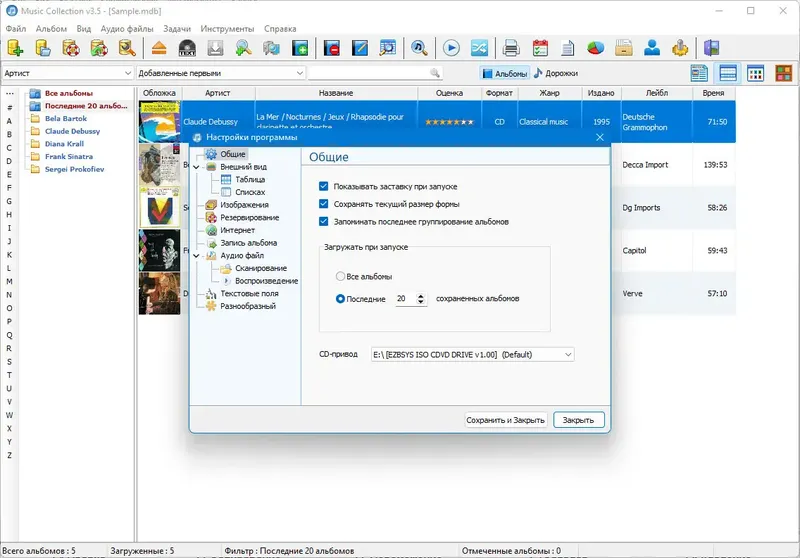Open the 'Справка' menu
The height and width of the screenshot is (558, 800).
[280, 29]
